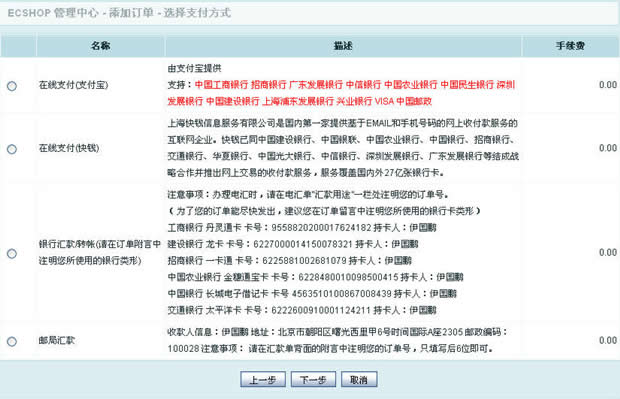Click the 工商银行 牡丹灵通卡 card number line
Image resolution: width=620 pixels, height=399 pixels.
pyautogui.click(x=302, y=228)
